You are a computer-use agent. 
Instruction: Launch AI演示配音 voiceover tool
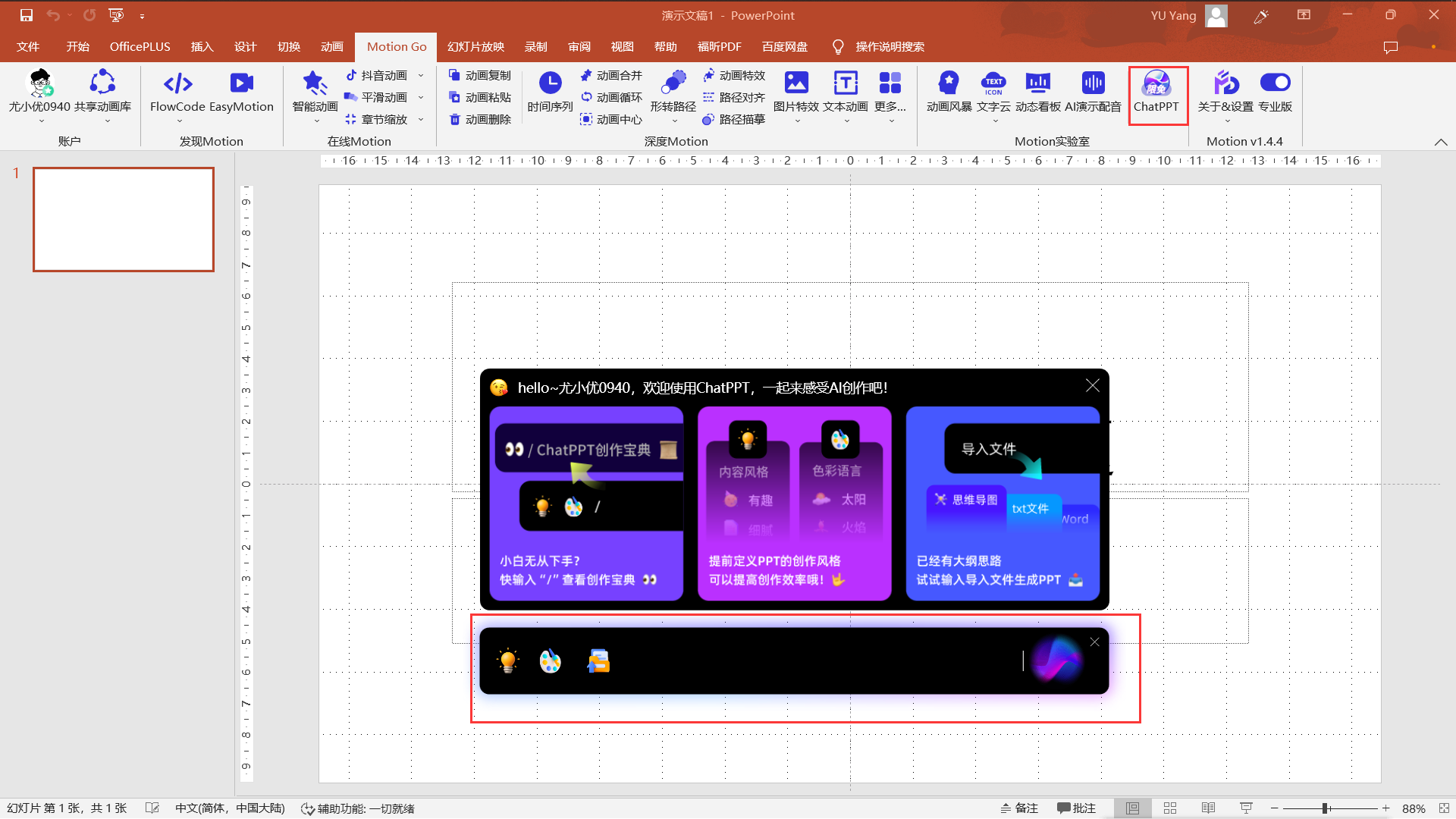tap(1093, 89)
